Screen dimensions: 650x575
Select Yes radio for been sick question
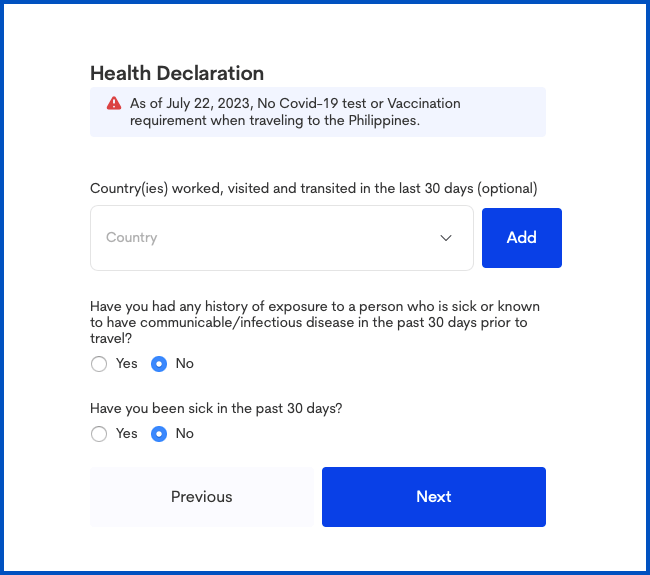point(99,434)
